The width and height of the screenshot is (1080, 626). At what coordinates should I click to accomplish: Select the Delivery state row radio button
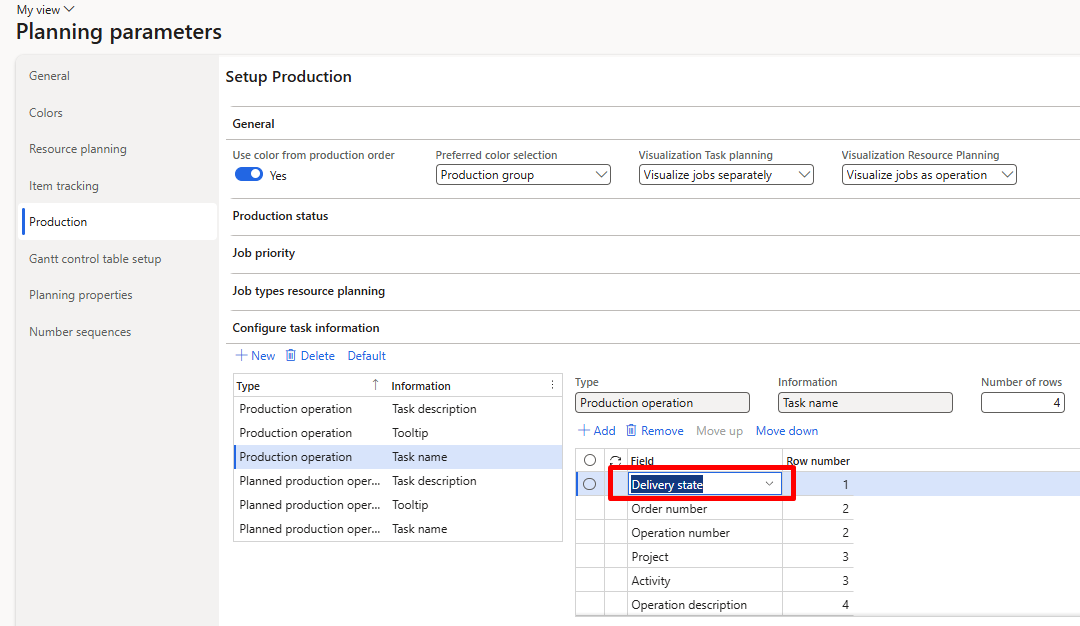pyautogui.click(x=590, y=484)
